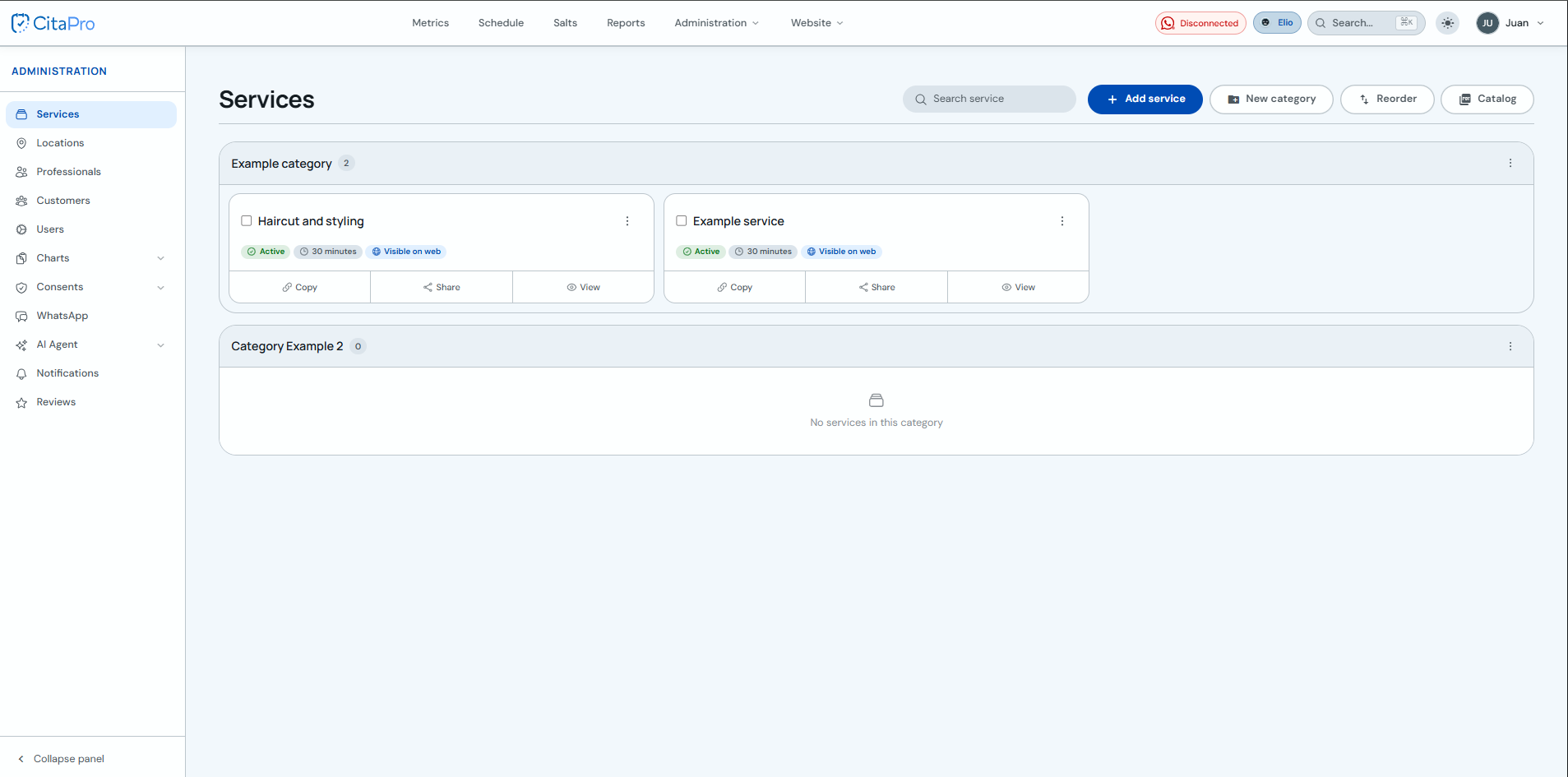Toggle the light/dark theme sun icon

pos(1448,23)
